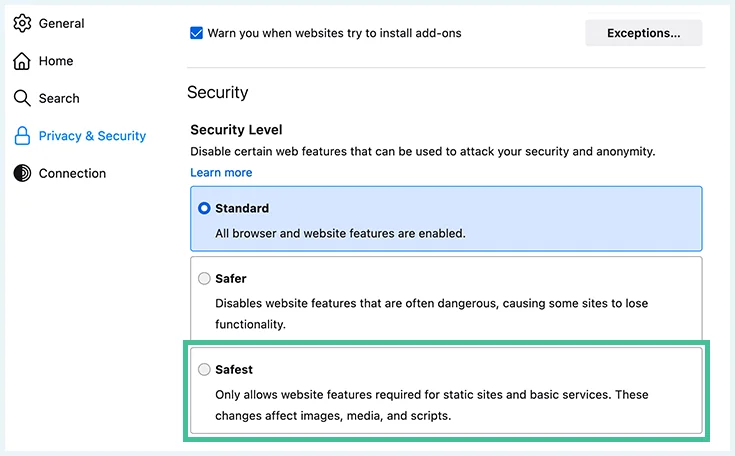Open the General settings label
The width and height of the screenshot is (735, 456).
pos(61,23)
